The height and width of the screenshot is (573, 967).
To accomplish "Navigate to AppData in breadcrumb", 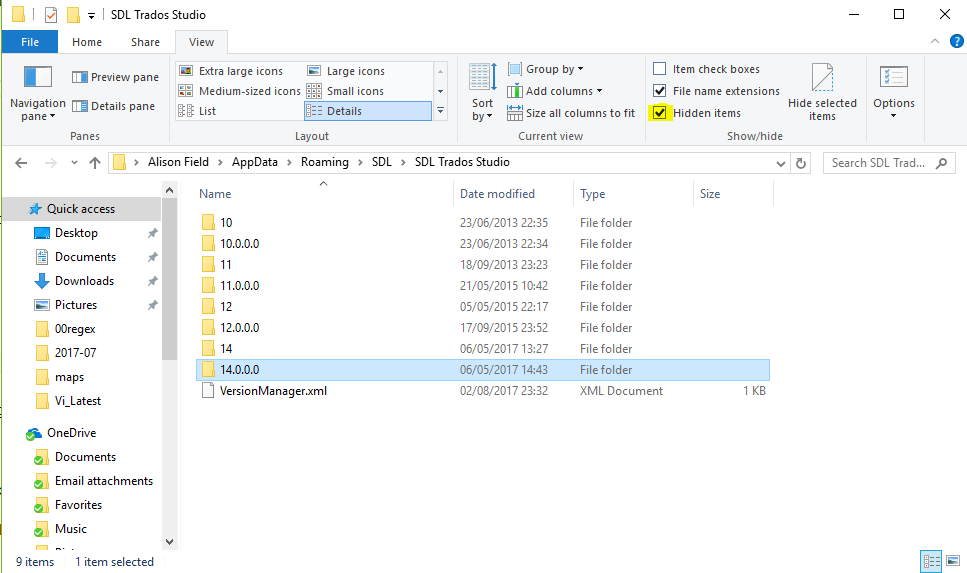I will point(254,162).
